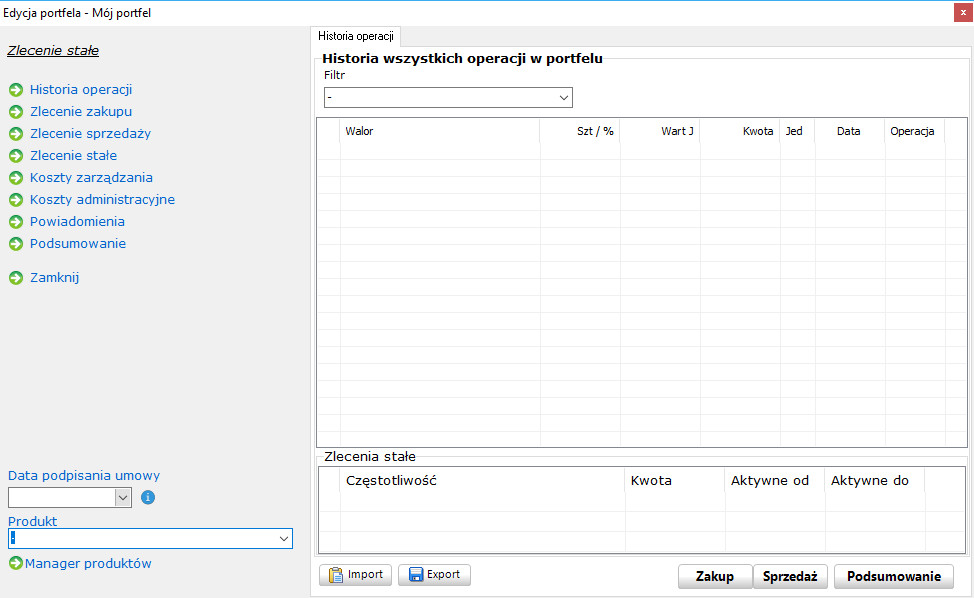Click the green arrow icon beside Manager produktów
The height and width of the screenshot is (598, 974).
coord(15,564)
